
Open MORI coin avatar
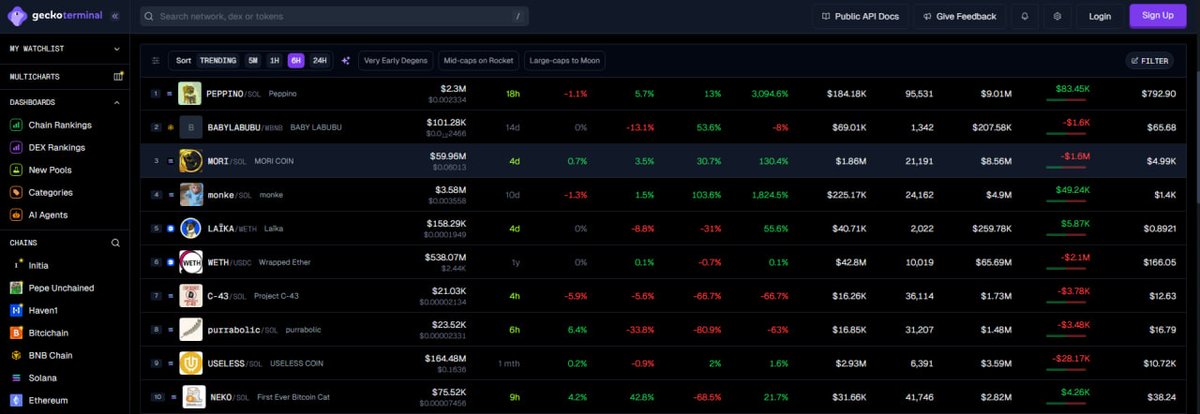[x=190, y=161]
